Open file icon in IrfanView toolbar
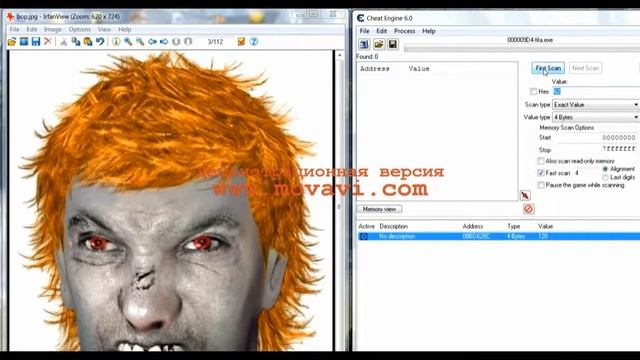This screenshot has height=360, width=640. (x=12, y=41)
